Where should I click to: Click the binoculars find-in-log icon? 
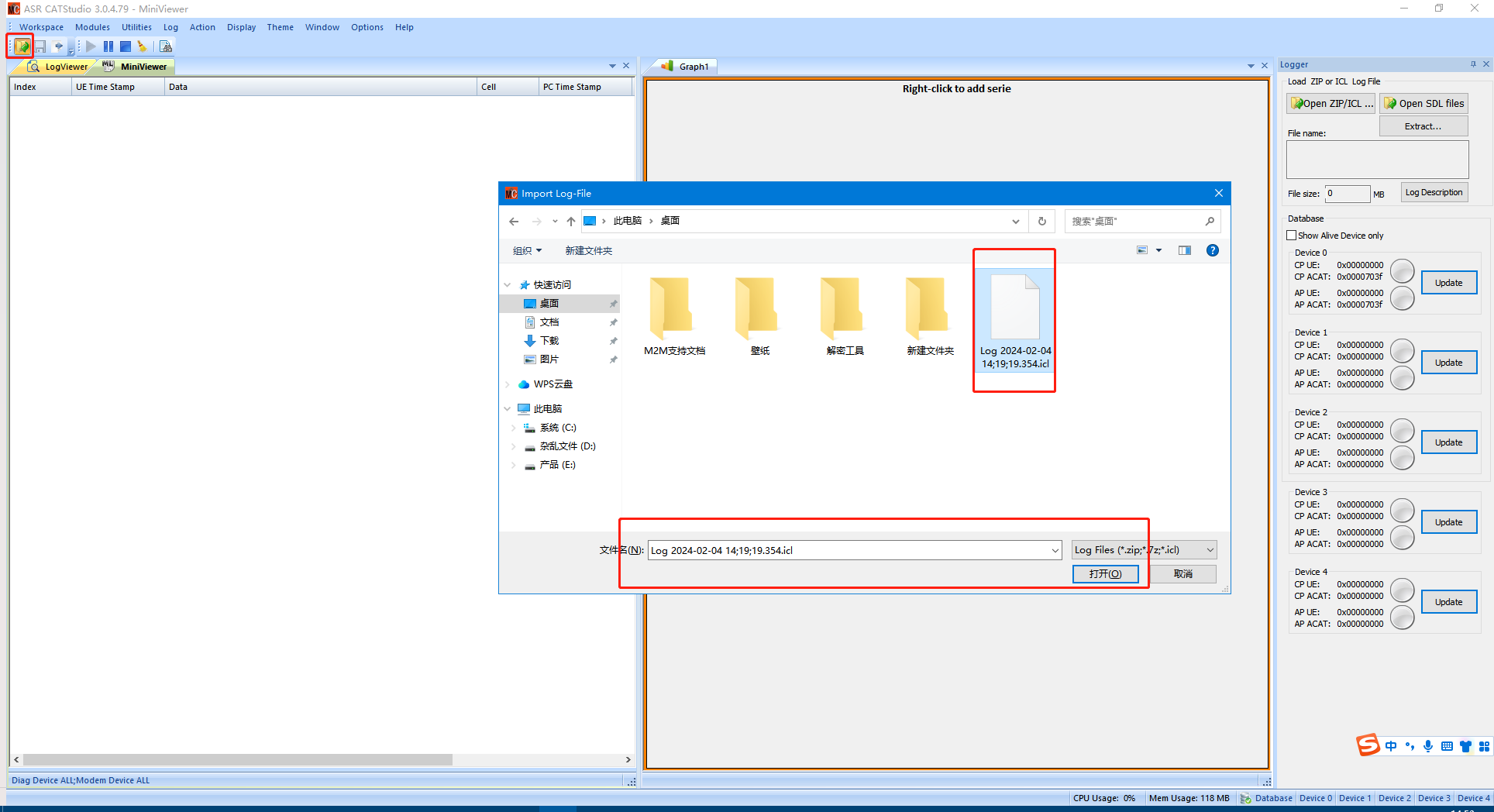point(165,46)
